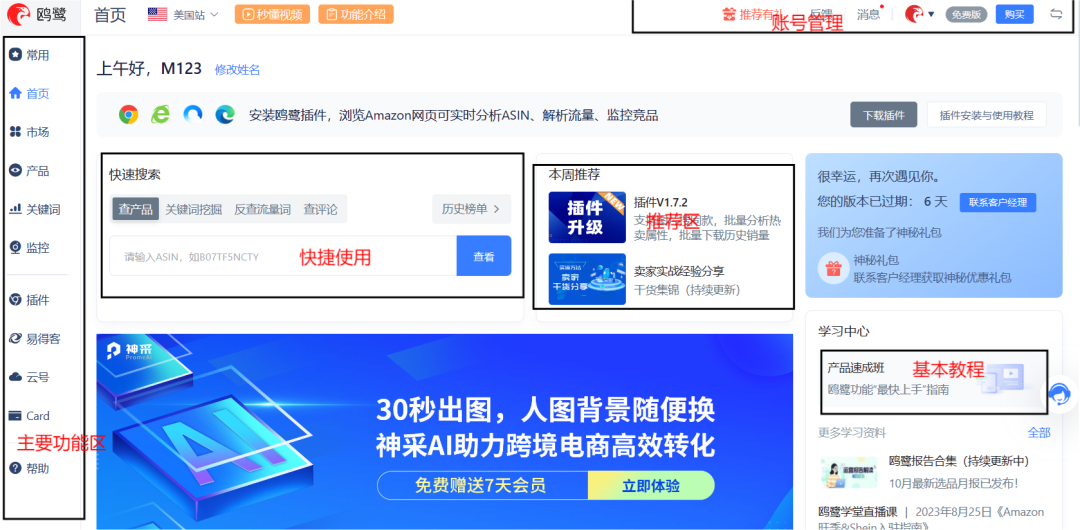Expand the 历史榜单 chevron button
Image resolution: width=1080 pixels, height=530 pixels.
tap(472, 209)
